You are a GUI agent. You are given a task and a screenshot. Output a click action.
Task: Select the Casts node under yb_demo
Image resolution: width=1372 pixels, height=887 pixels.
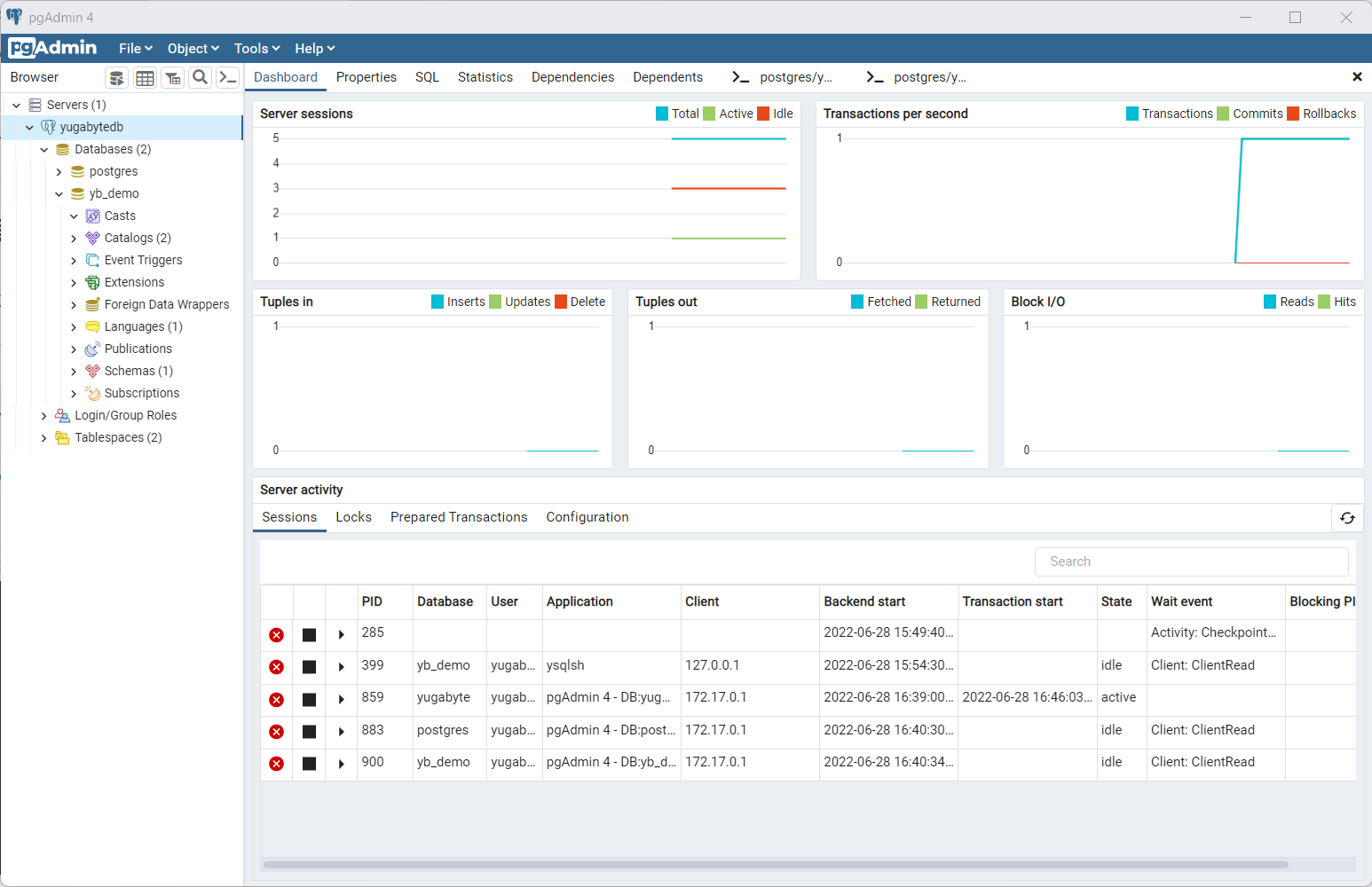point(119,216)
